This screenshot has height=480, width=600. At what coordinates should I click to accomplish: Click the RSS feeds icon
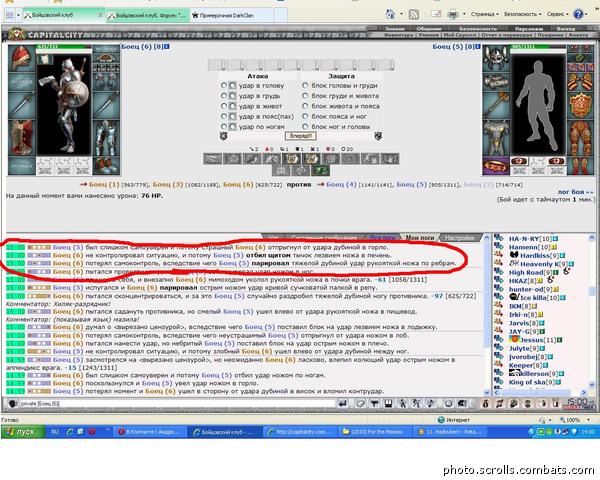tap(414, 14)
